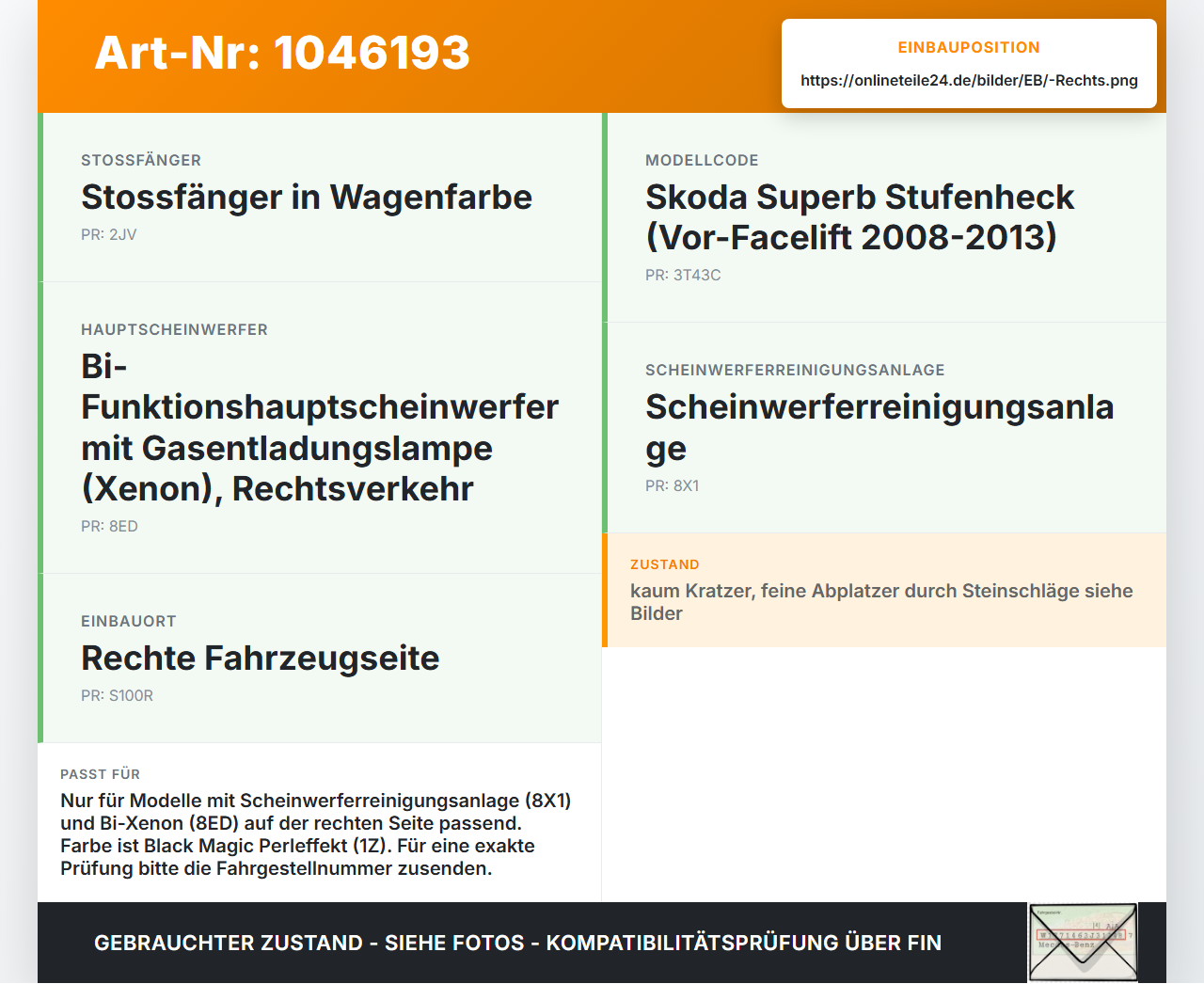This screenshot has height=984, width=1204.
Task: Click the 'PR: 2JV' code
Action: pos(109,234)
